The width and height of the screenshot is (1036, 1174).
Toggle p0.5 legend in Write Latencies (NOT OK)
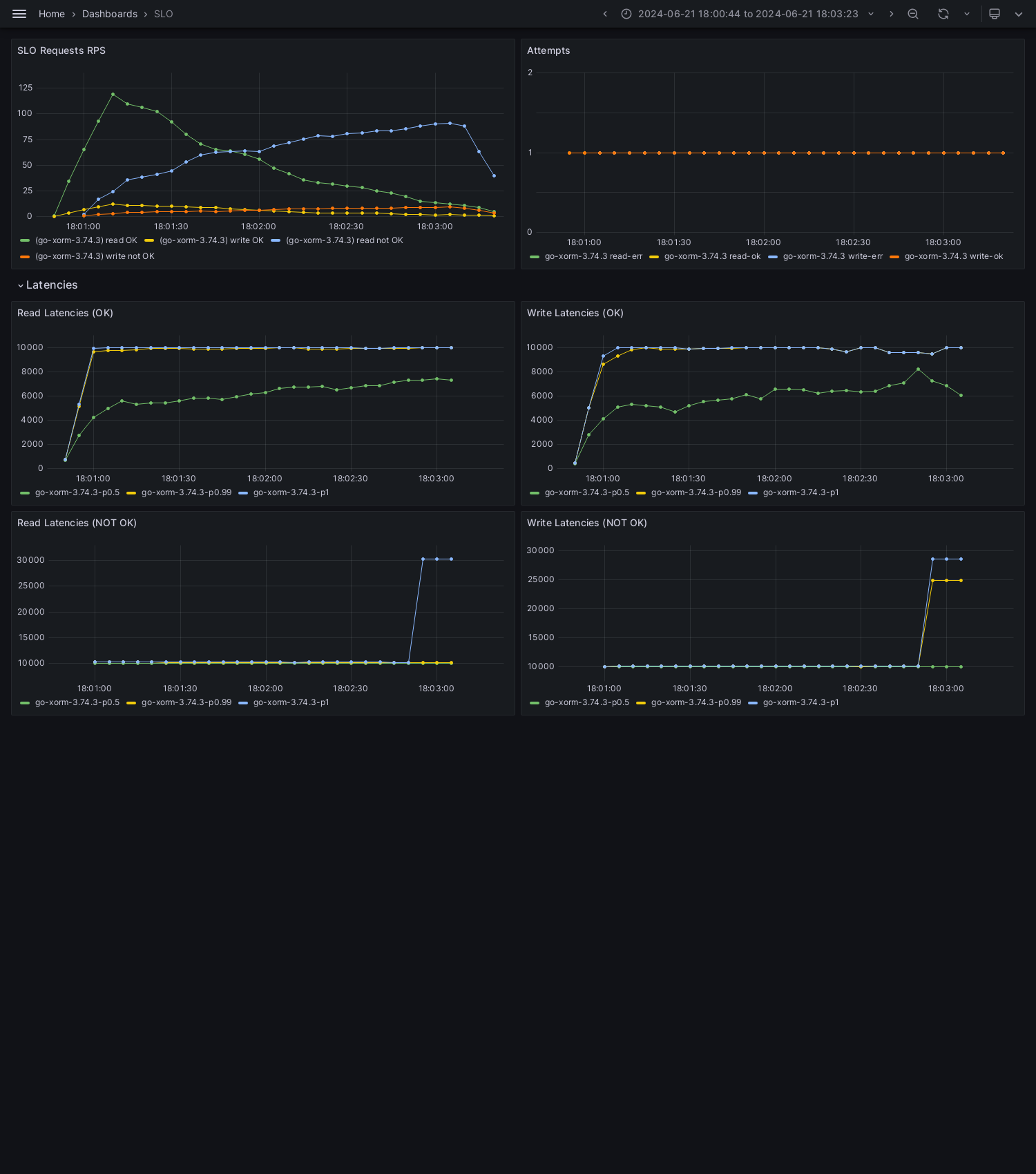point(587,702)
